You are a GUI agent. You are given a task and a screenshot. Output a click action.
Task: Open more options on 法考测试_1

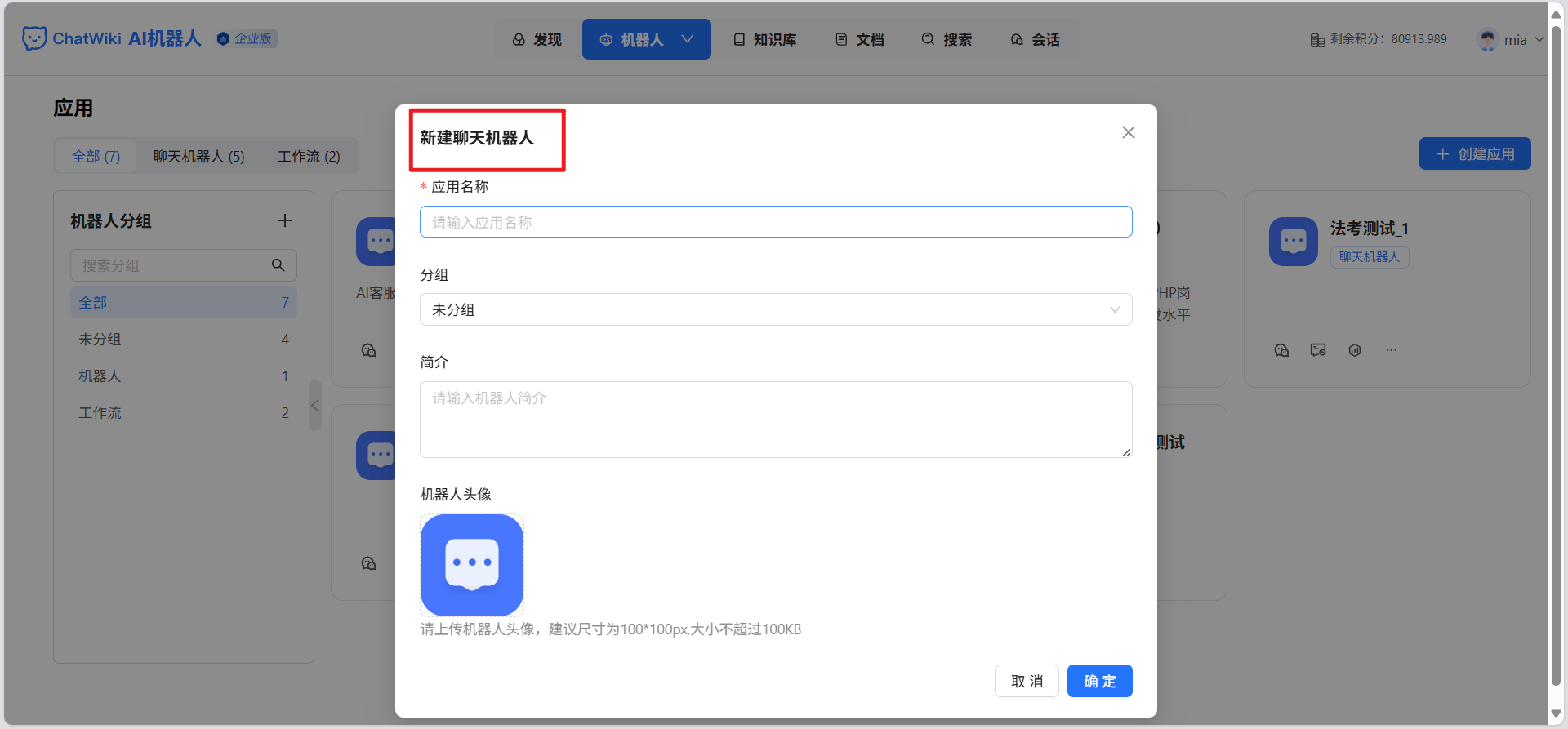1392,350
